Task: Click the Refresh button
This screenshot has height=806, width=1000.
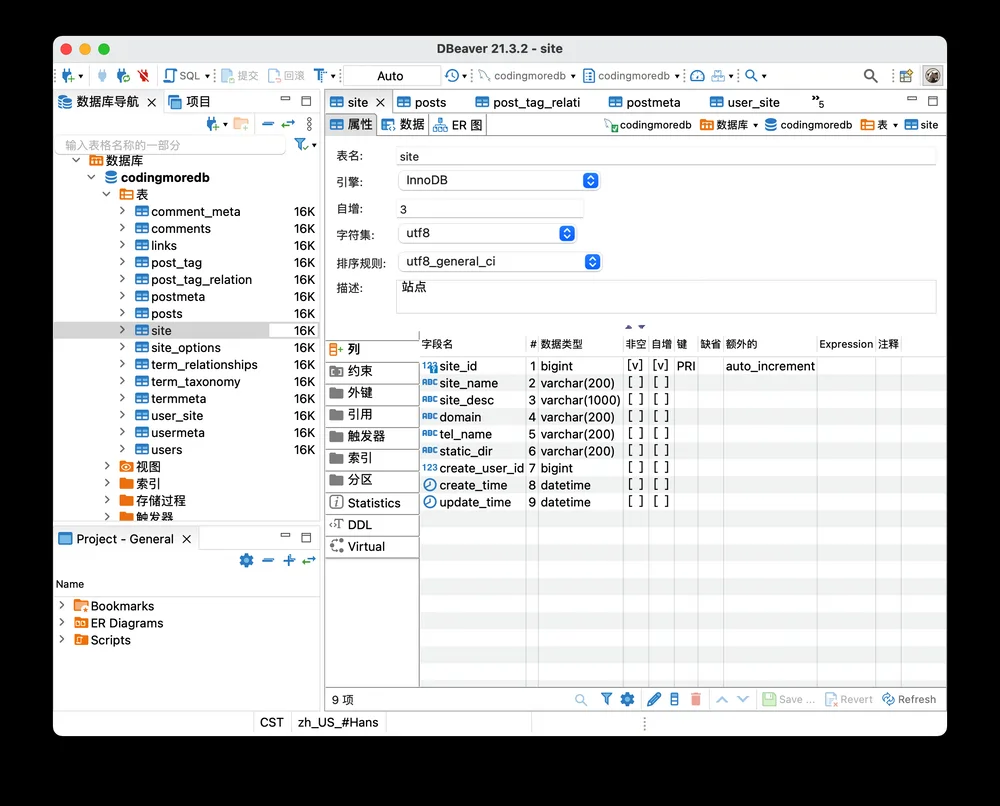Action: point(909,700)
